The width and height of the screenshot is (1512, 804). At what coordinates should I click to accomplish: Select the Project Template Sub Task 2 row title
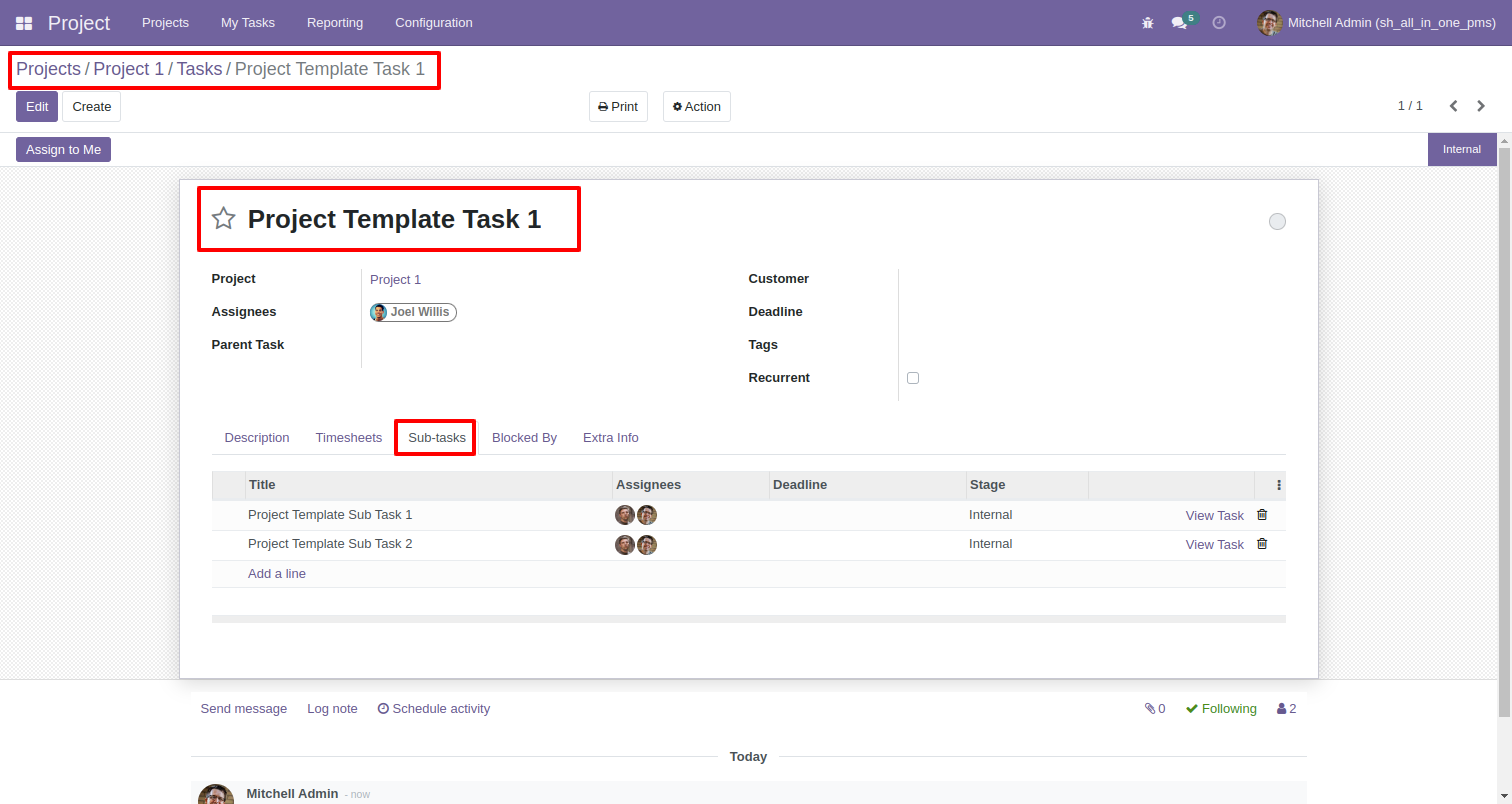pyautogui.click(x=330, y=544)
